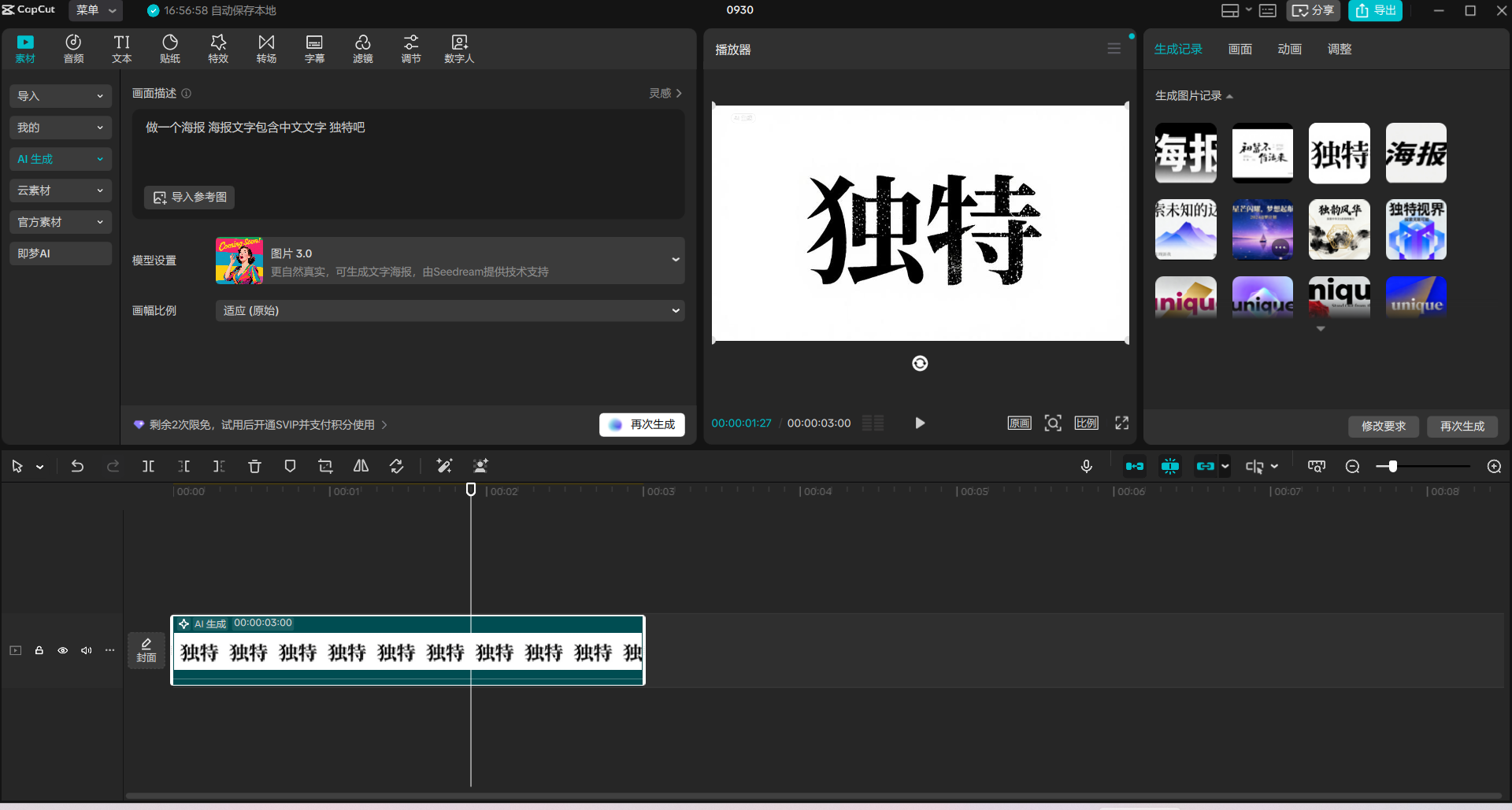Open the 调节 adjustment panel
The image size is (1512, 810).
411,49
